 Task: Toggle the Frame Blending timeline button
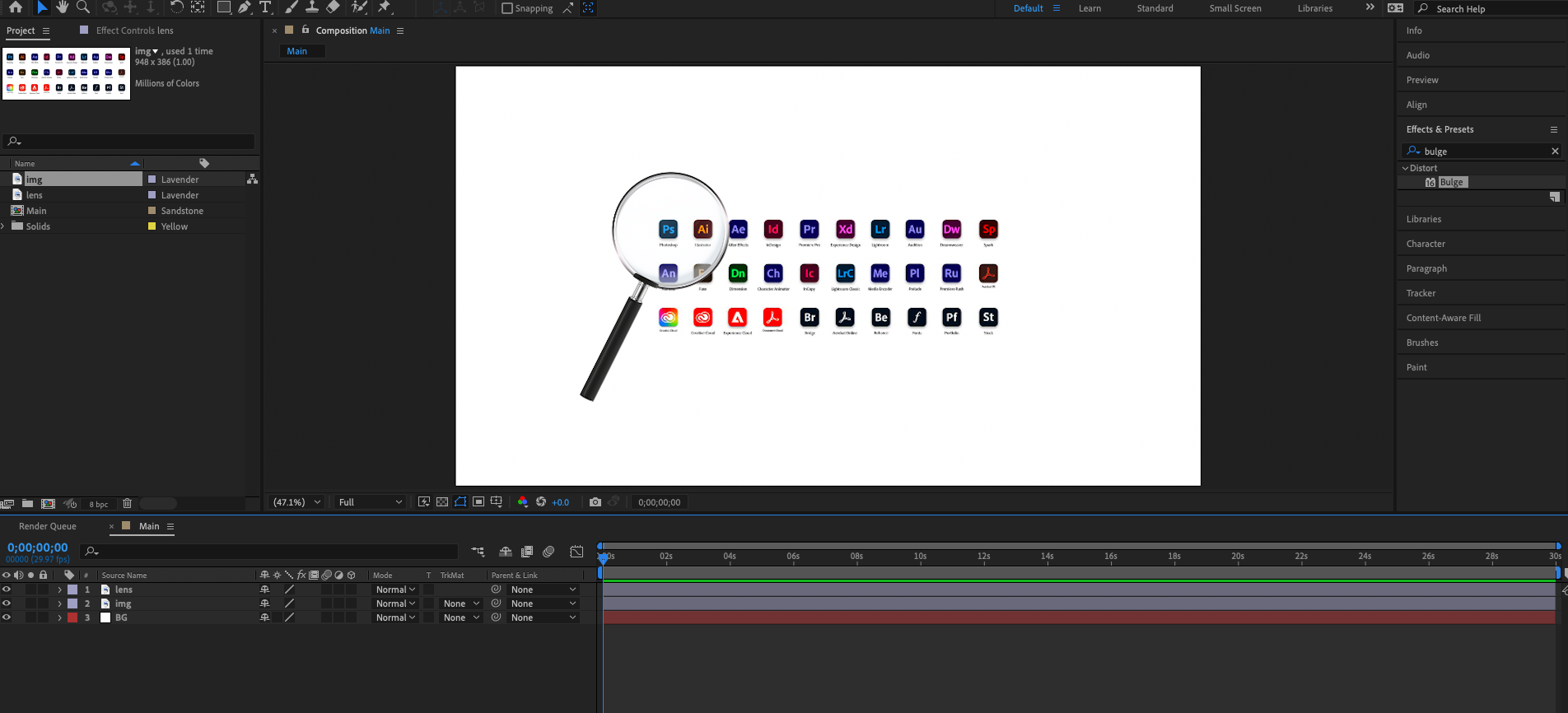(527, 552)
